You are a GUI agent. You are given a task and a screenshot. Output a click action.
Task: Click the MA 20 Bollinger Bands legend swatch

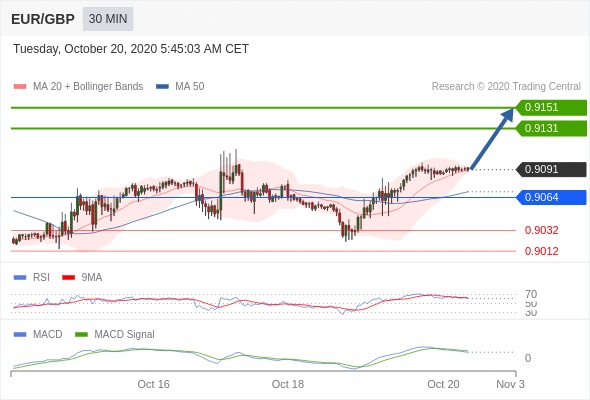(20, 87)
